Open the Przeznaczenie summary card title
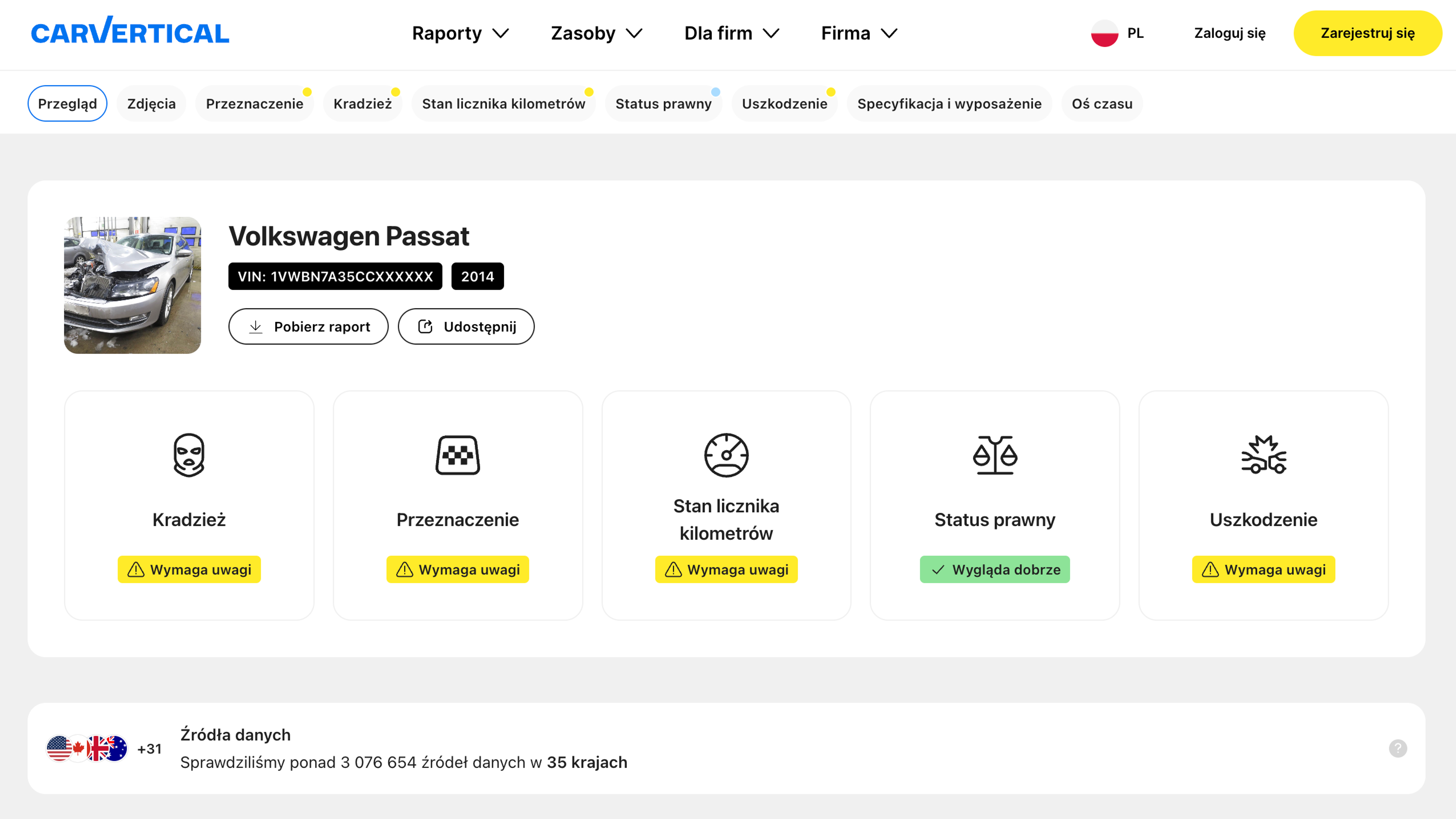1456x819 pixels. (457, 520)
